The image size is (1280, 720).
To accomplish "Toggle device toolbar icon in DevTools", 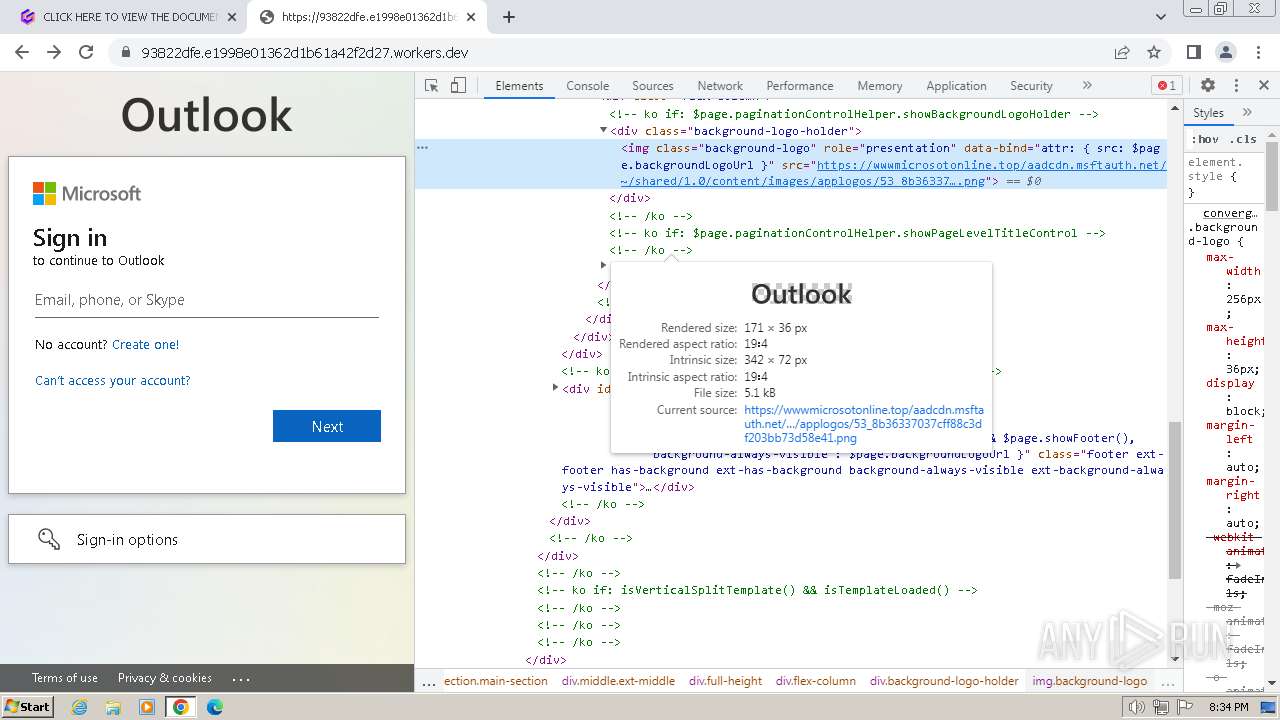I will tap(458, 86).
